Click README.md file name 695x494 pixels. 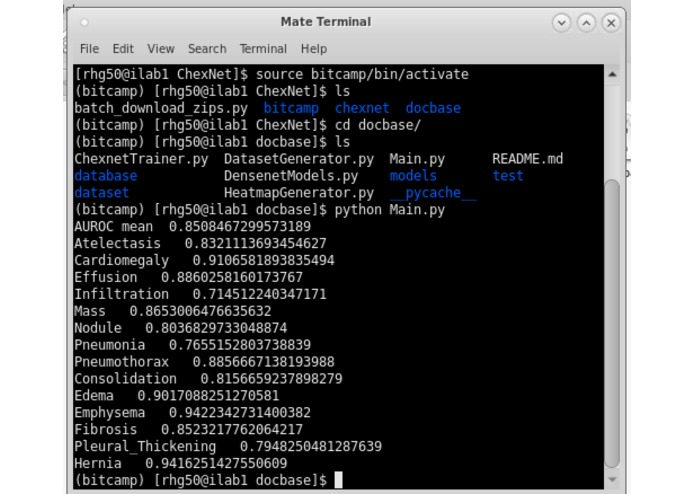[527, 159]
